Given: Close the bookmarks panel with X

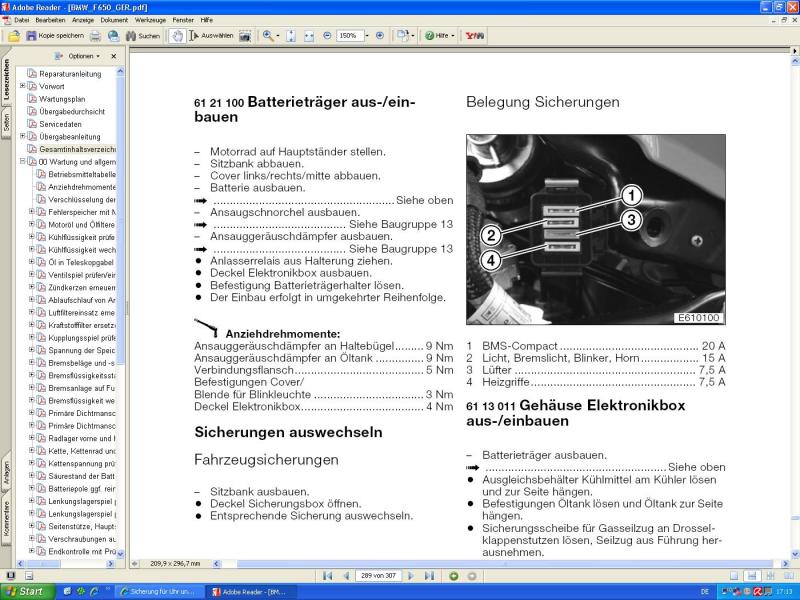Looking at the screenshot, I should point(114,56).
